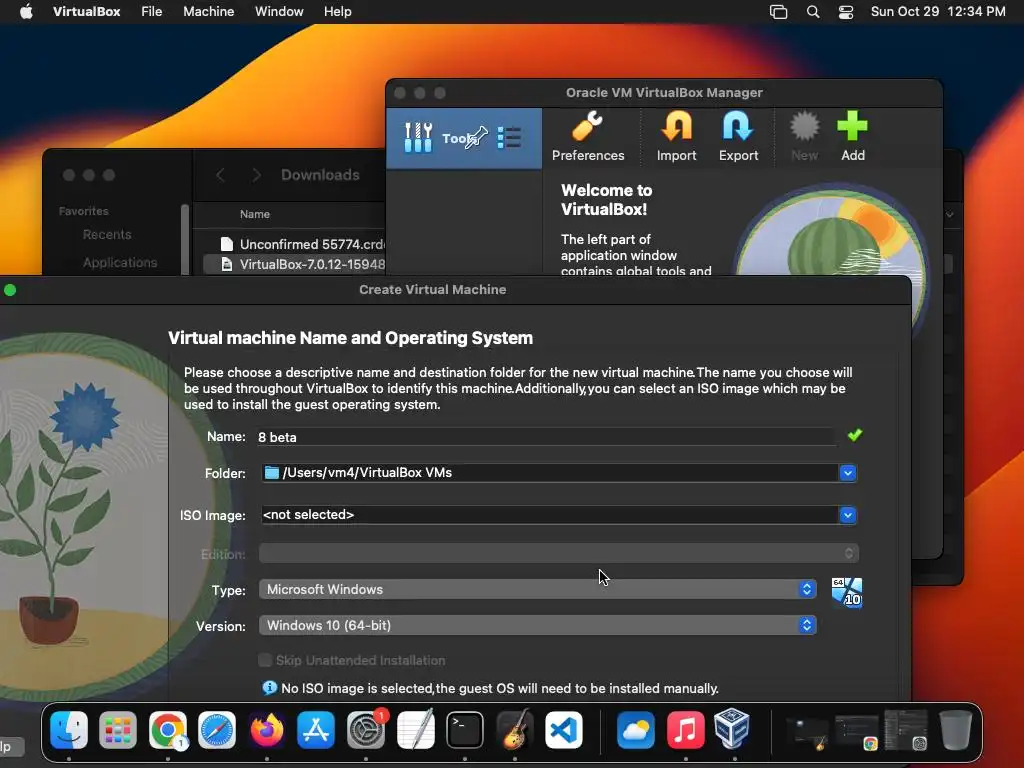Click the Export appliance icon
Image resolution: width=1024 pixels, height=768 pixels.
[x=738, y=137]
